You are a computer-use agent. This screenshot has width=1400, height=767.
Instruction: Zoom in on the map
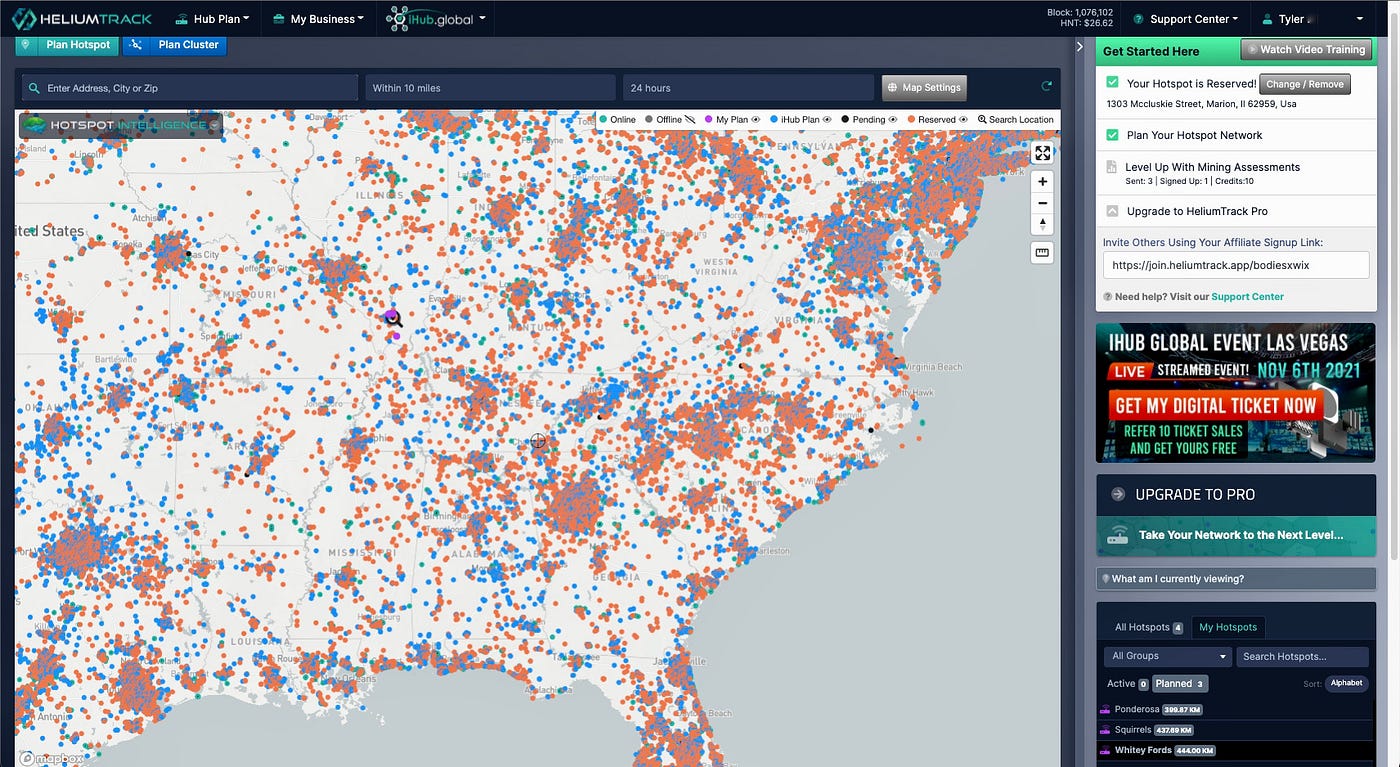(1042, 182)
